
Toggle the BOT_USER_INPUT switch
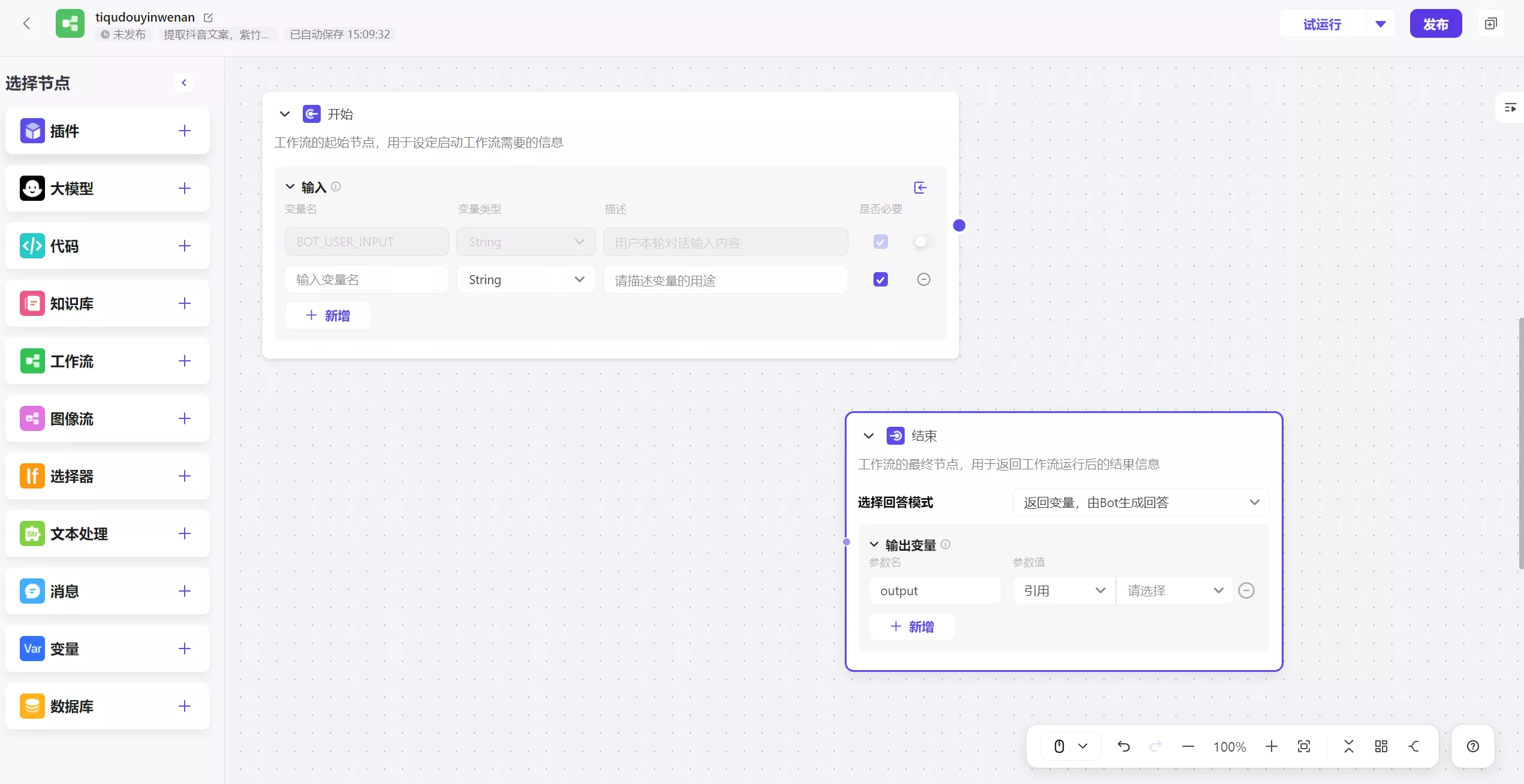[924, 242]
